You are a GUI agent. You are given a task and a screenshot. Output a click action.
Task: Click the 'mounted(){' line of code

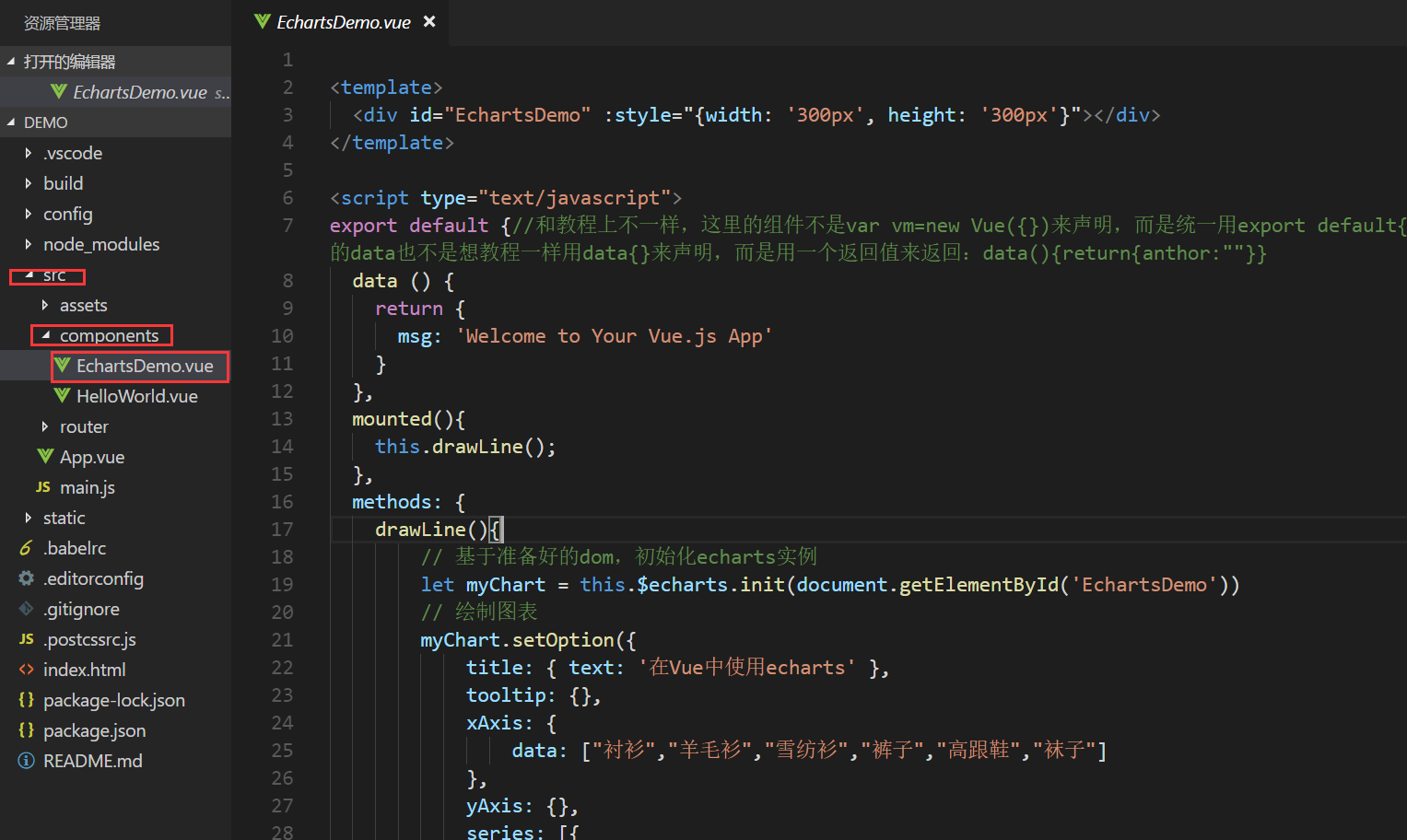tap(408, 419)
